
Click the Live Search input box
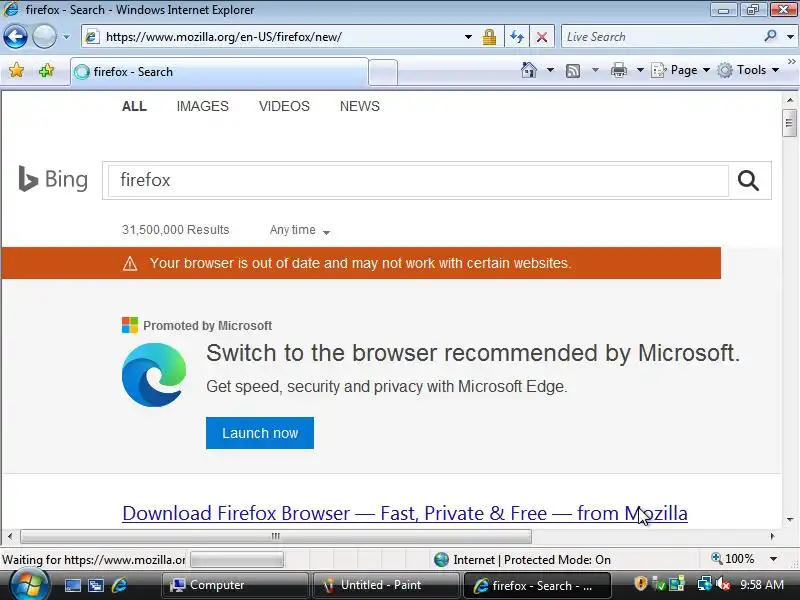point(661,37)
